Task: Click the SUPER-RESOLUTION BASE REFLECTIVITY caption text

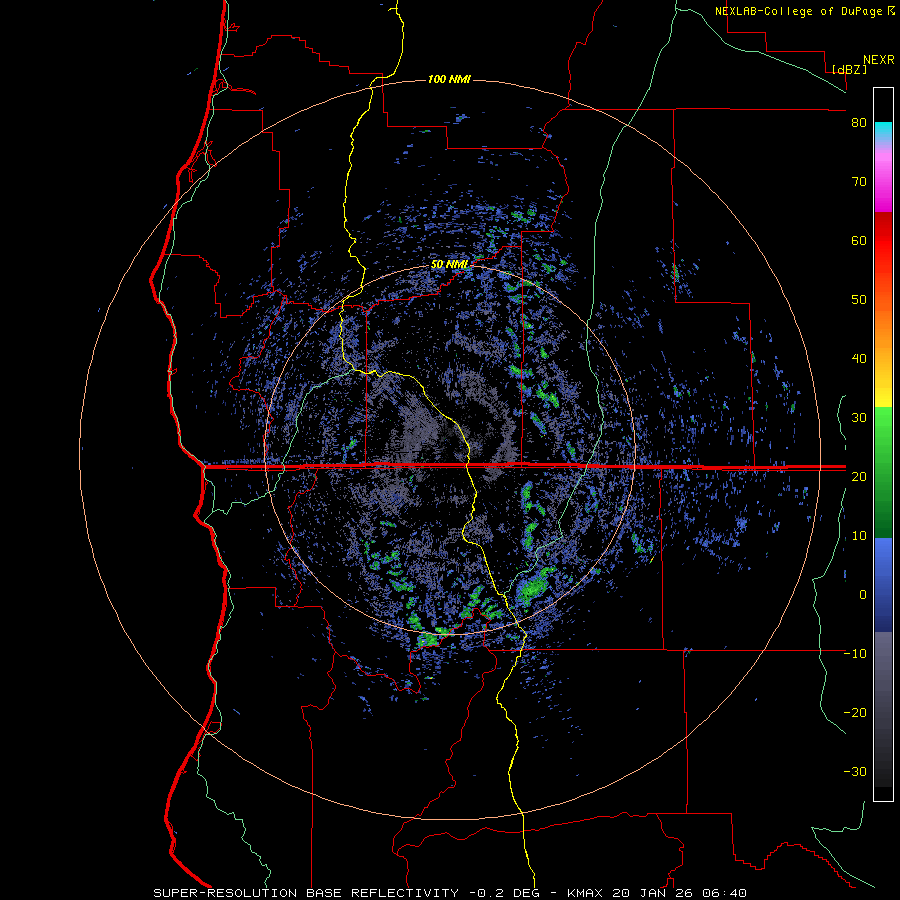Action: [x=306, y=893]
